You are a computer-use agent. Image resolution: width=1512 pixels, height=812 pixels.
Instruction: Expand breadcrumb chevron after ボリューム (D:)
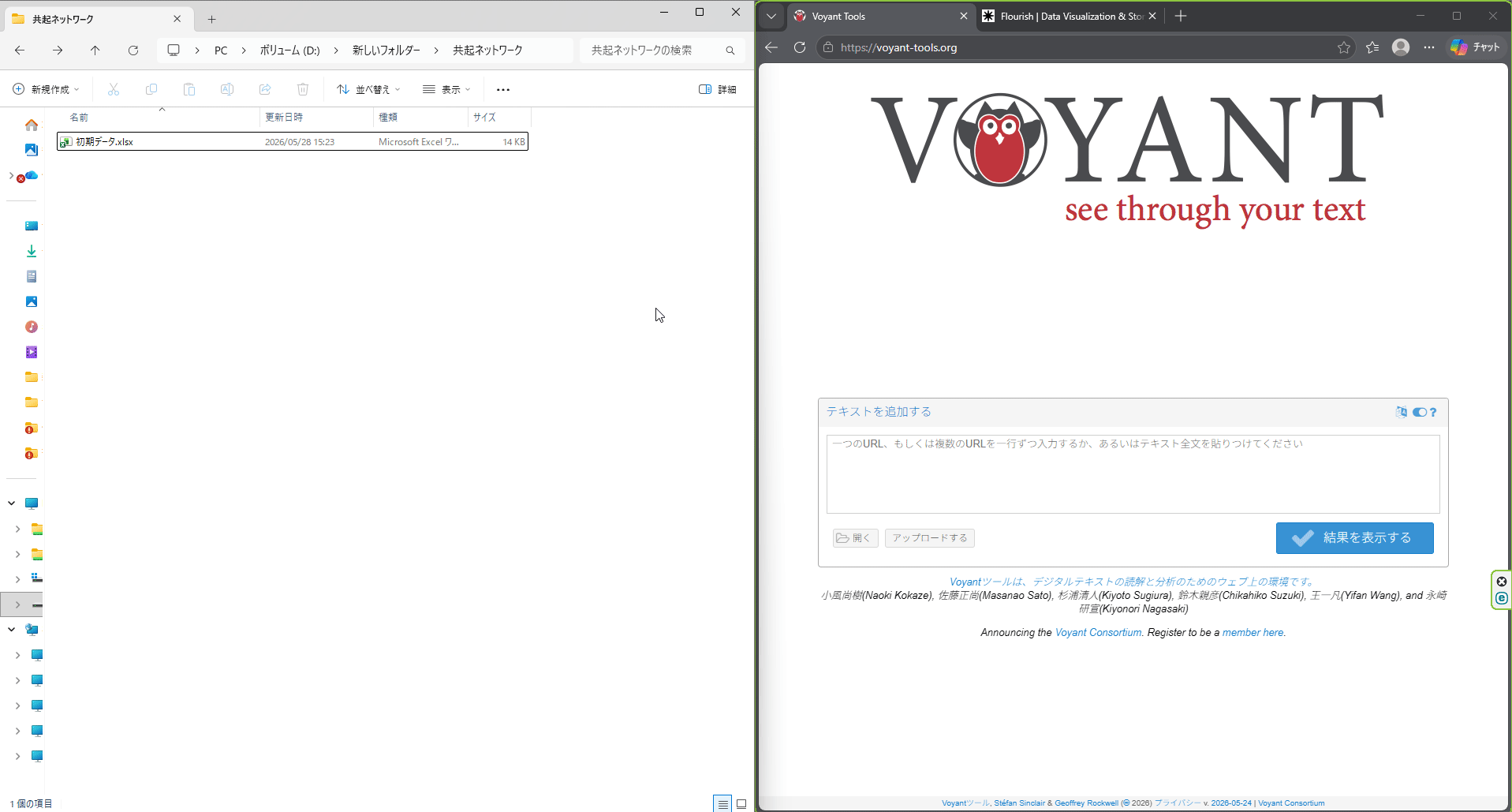pyautogui.click(x=336, y=51)
